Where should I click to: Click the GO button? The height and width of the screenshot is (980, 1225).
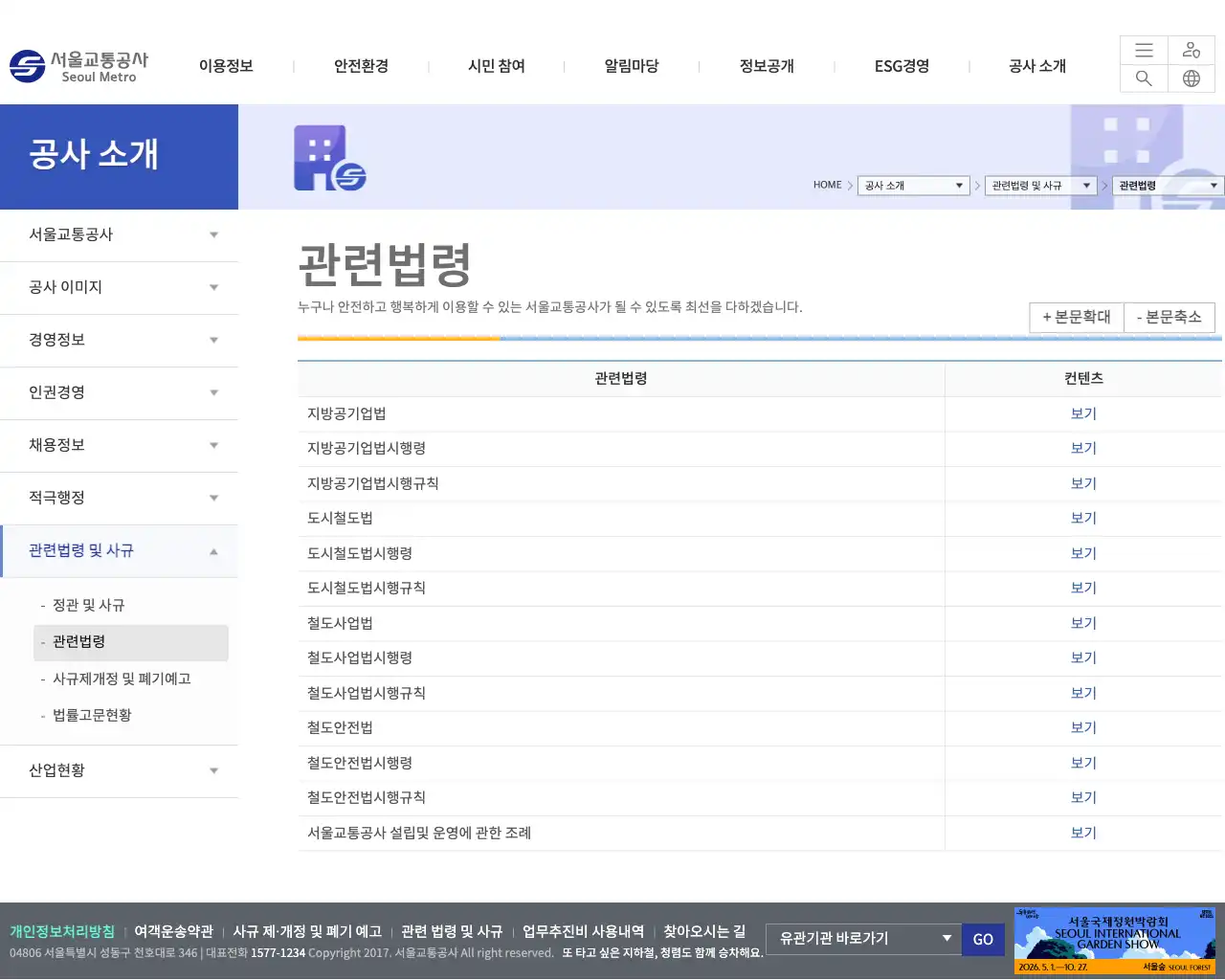(x=983, y=940)
